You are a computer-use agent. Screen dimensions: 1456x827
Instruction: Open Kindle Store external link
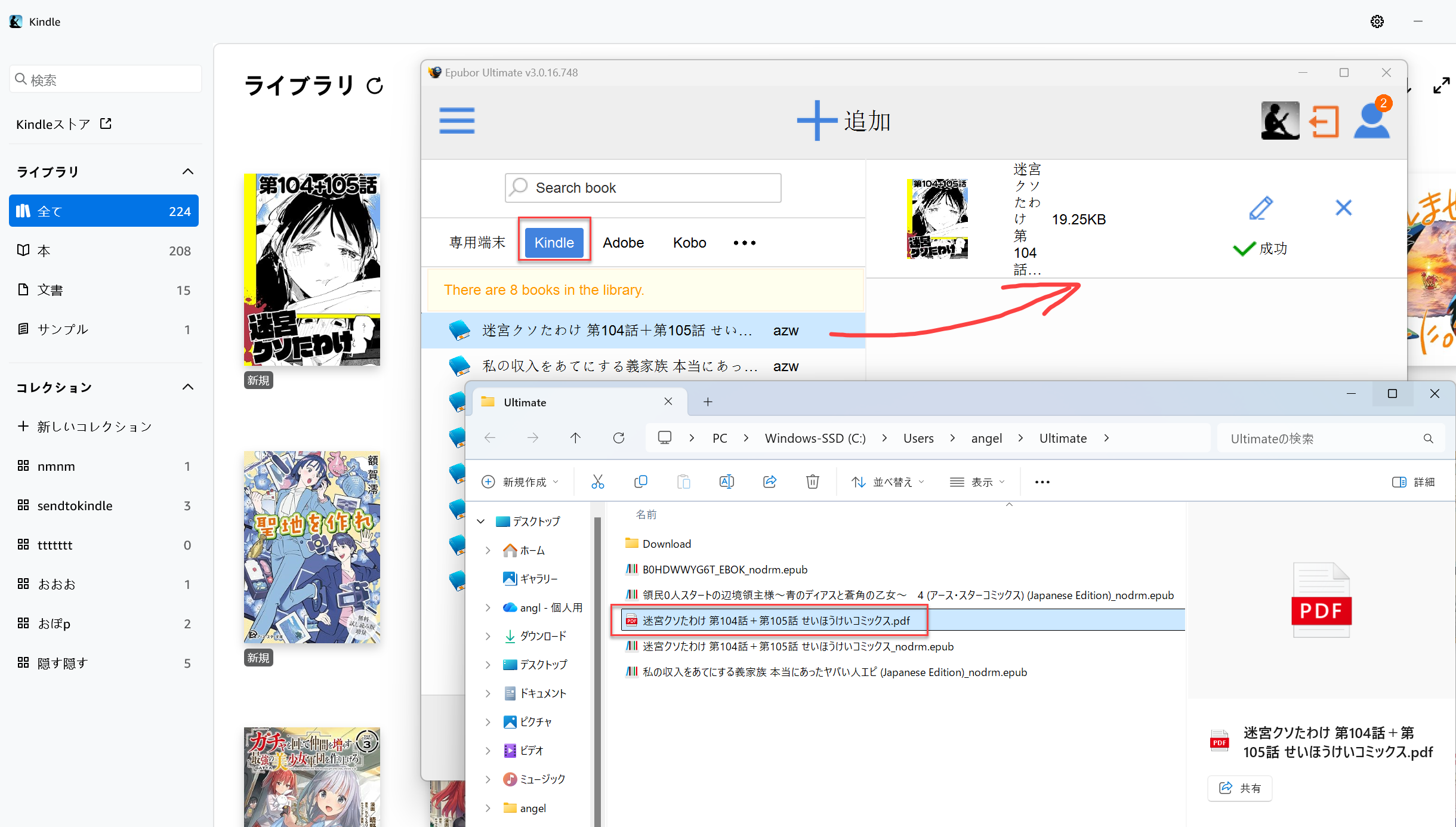64,124
